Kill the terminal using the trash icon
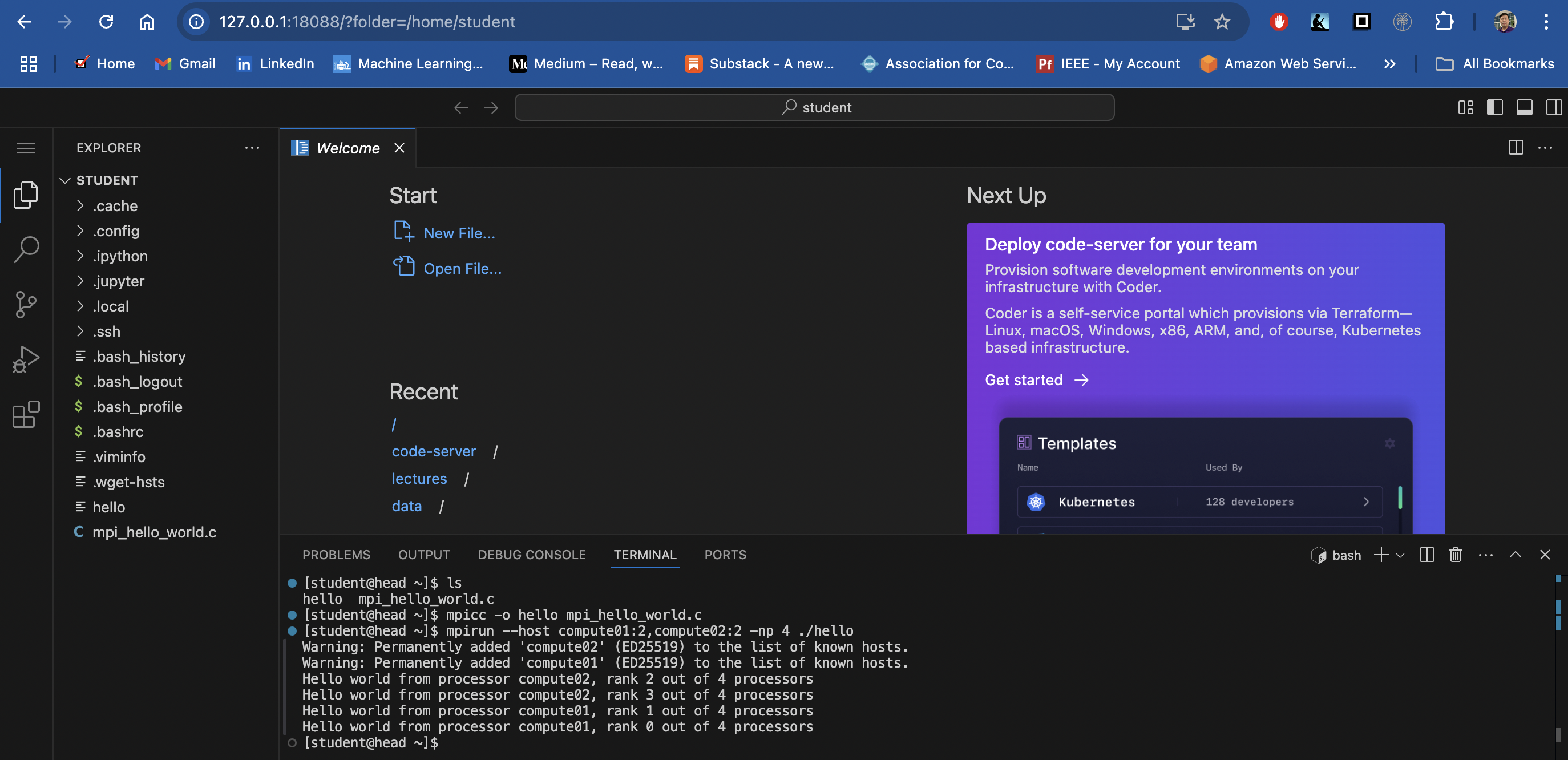 (x=1456, y=555)
